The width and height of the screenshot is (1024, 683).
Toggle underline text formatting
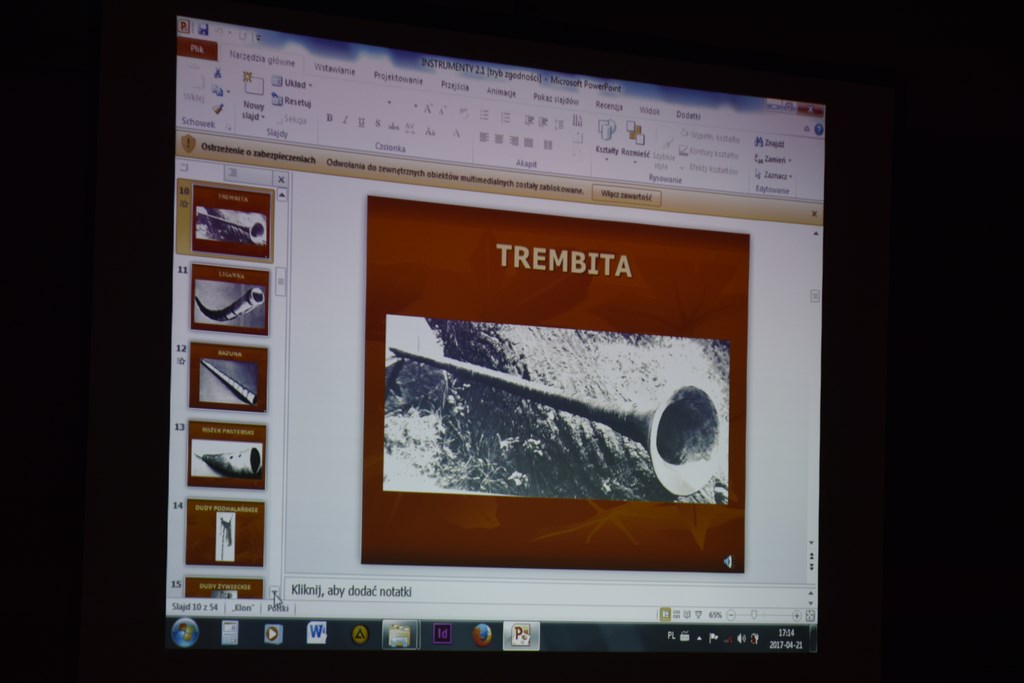click(x=361, y=122)
